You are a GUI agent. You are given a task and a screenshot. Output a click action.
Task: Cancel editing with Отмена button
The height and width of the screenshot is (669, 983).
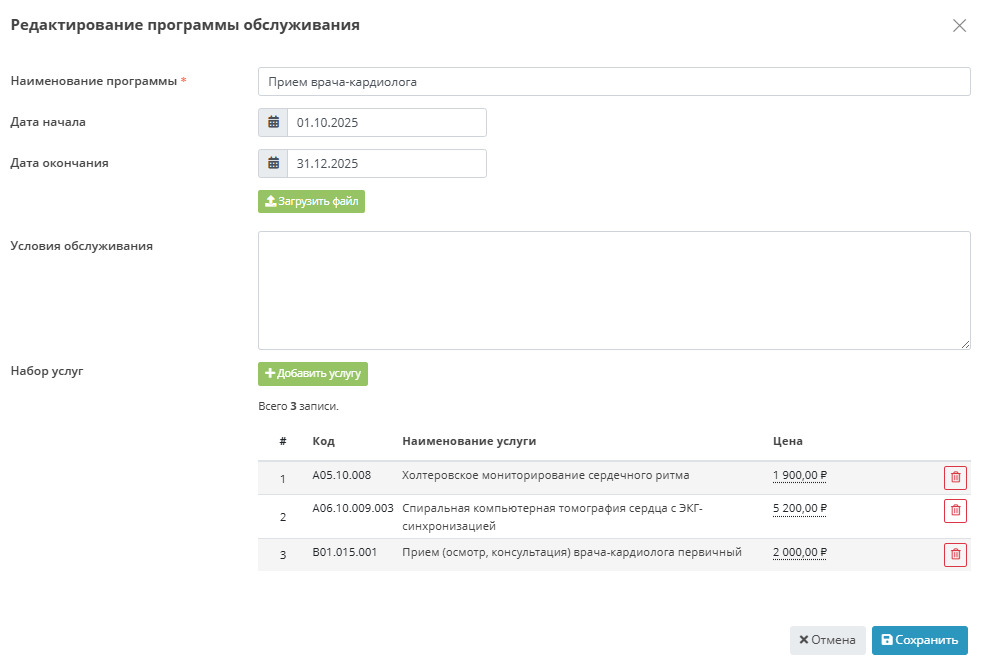(x=827, y=640)
